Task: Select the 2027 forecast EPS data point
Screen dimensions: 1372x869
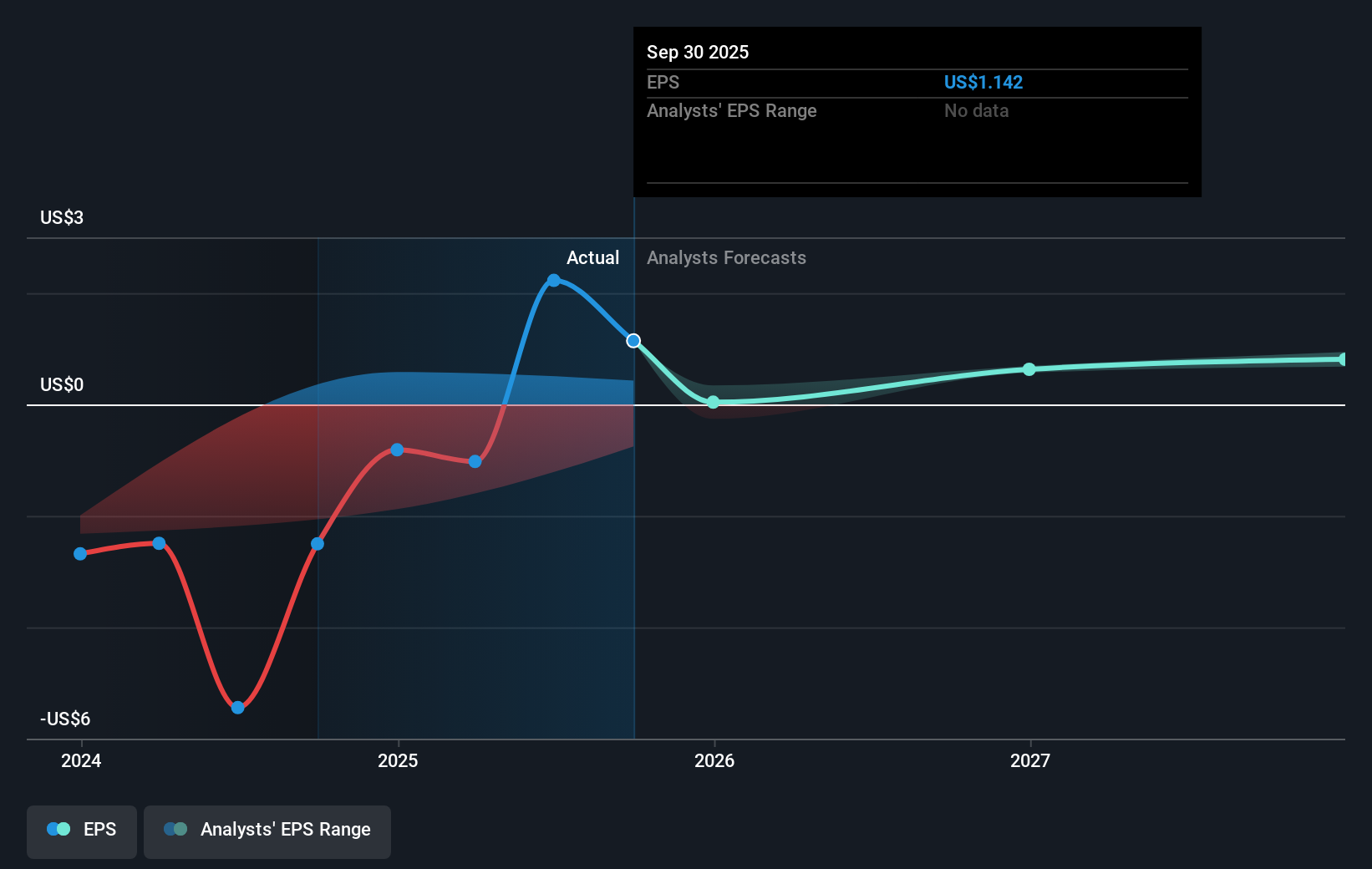Action: pyautogui.click(x=1029, y=369)
